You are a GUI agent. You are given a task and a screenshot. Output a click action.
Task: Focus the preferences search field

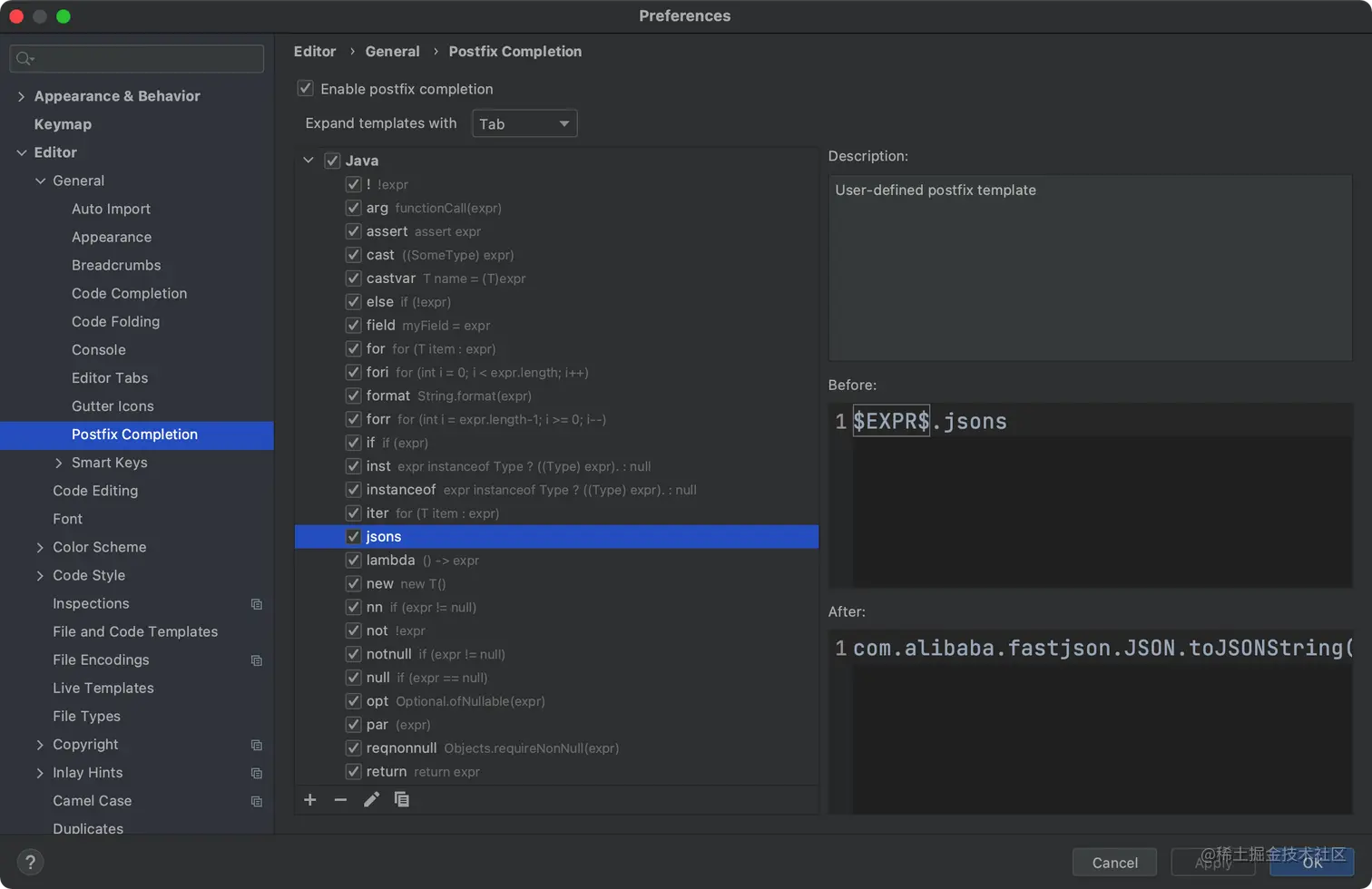[137, 59]
